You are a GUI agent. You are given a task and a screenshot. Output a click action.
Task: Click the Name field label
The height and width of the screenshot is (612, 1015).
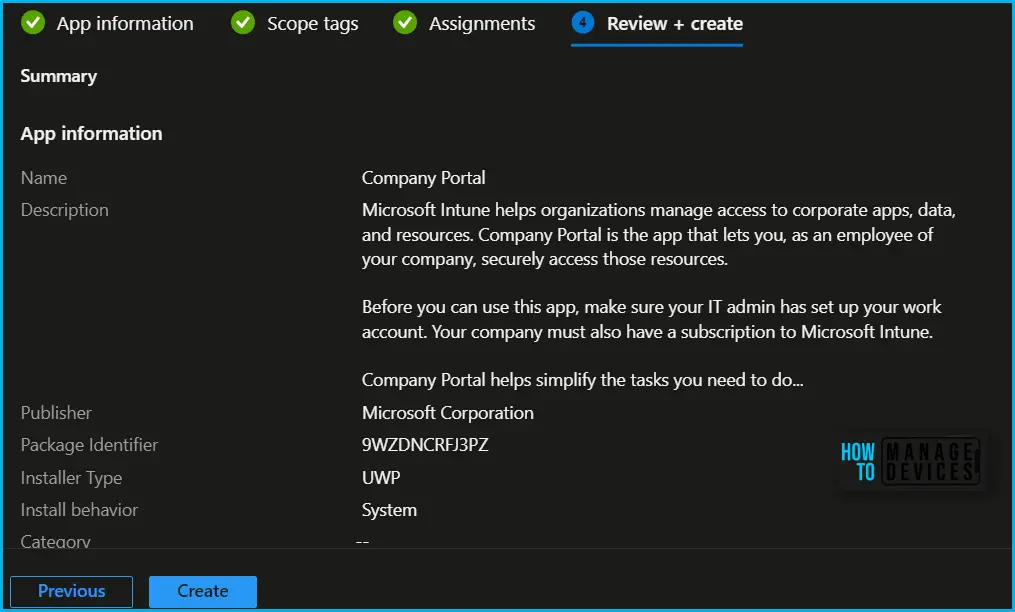pos(43,178)
